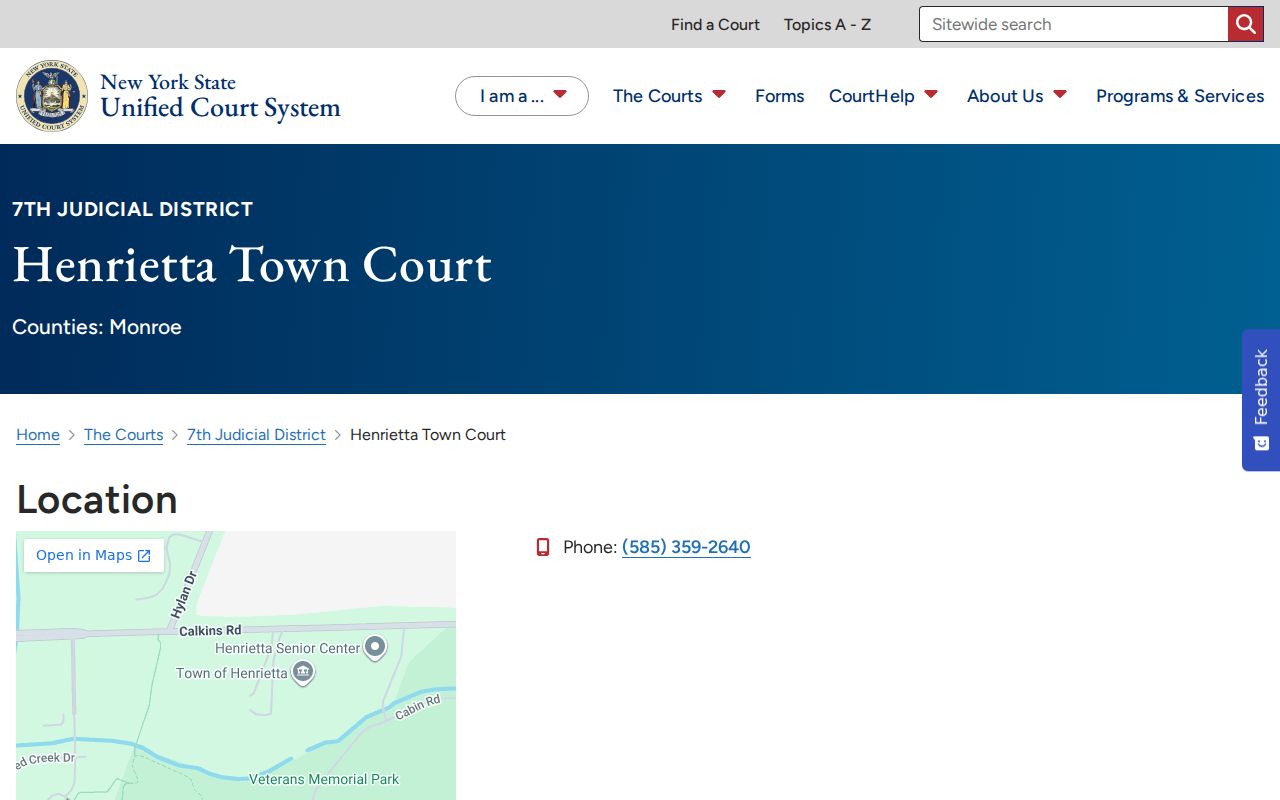Expand the About Us menu arrow
1280x800 pixels.
coord(1060,94)
